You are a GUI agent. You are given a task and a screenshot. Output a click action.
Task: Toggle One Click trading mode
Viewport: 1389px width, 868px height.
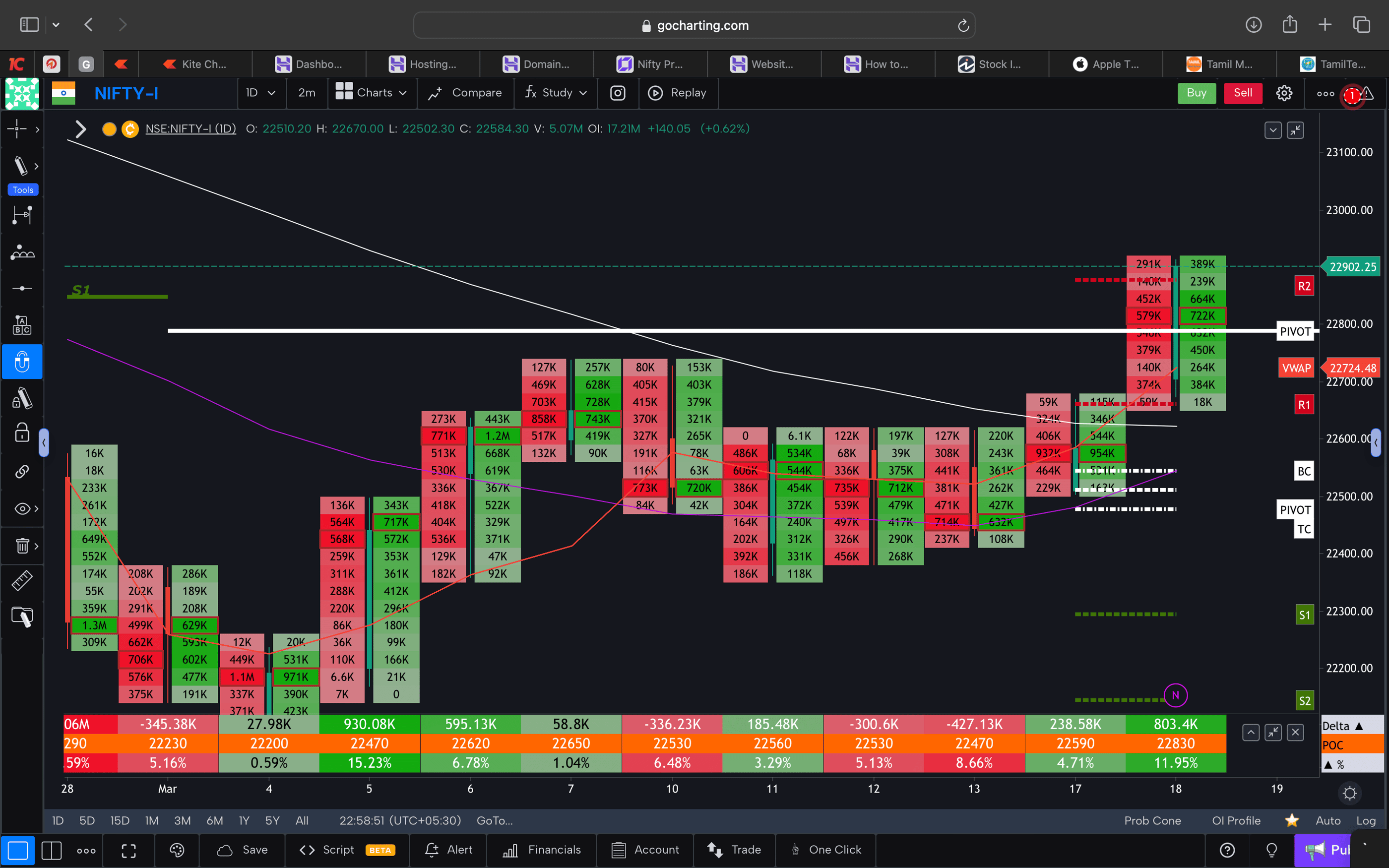826,850
